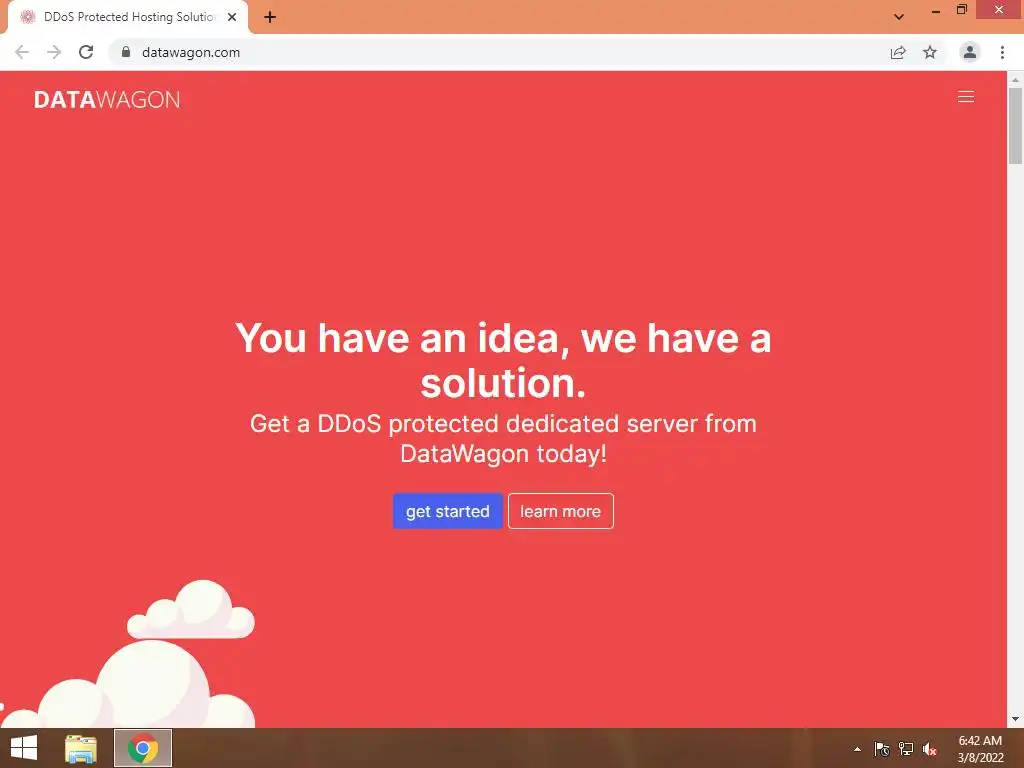This screenshot has height=768, width=1024.
Task: Click the Chrome taskbar icon
Action: pos(143,748)
